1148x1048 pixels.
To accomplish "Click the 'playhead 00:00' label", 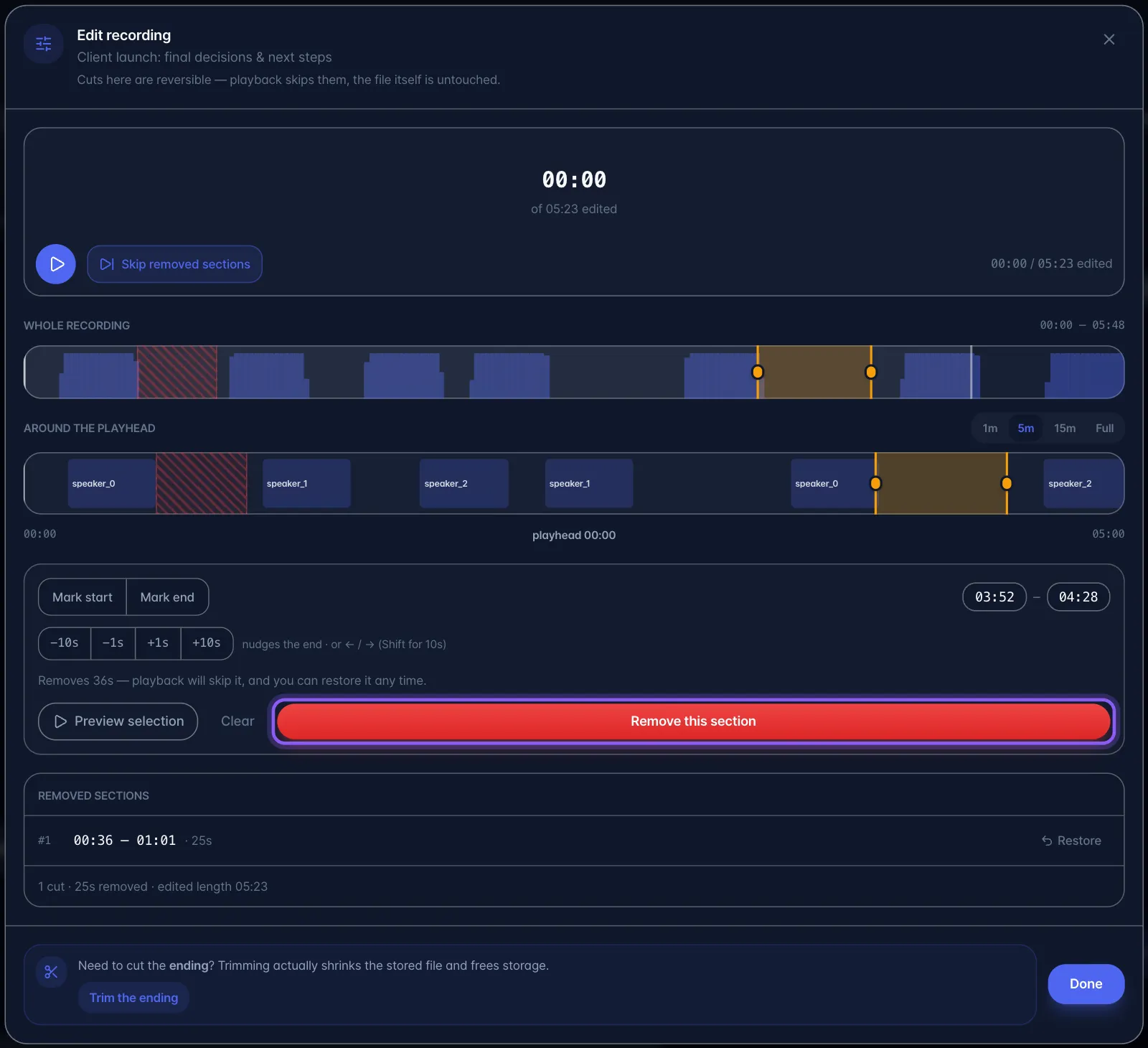I will point(574,535).
